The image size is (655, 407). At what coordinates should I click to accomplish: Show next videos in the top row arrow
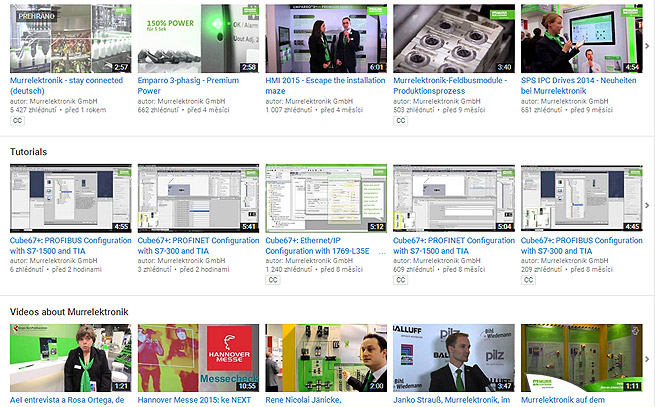[647, 46]
